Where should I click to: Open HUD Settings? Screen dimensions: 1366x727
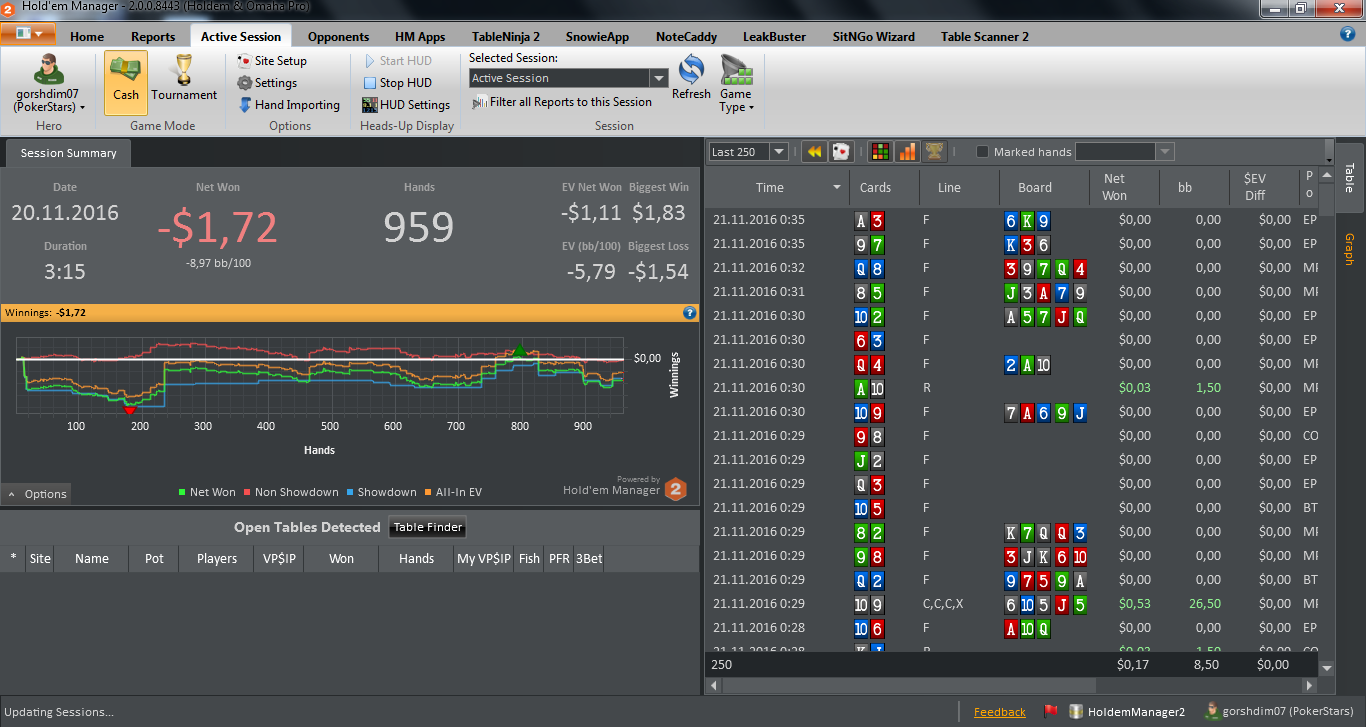click(406, 105)
